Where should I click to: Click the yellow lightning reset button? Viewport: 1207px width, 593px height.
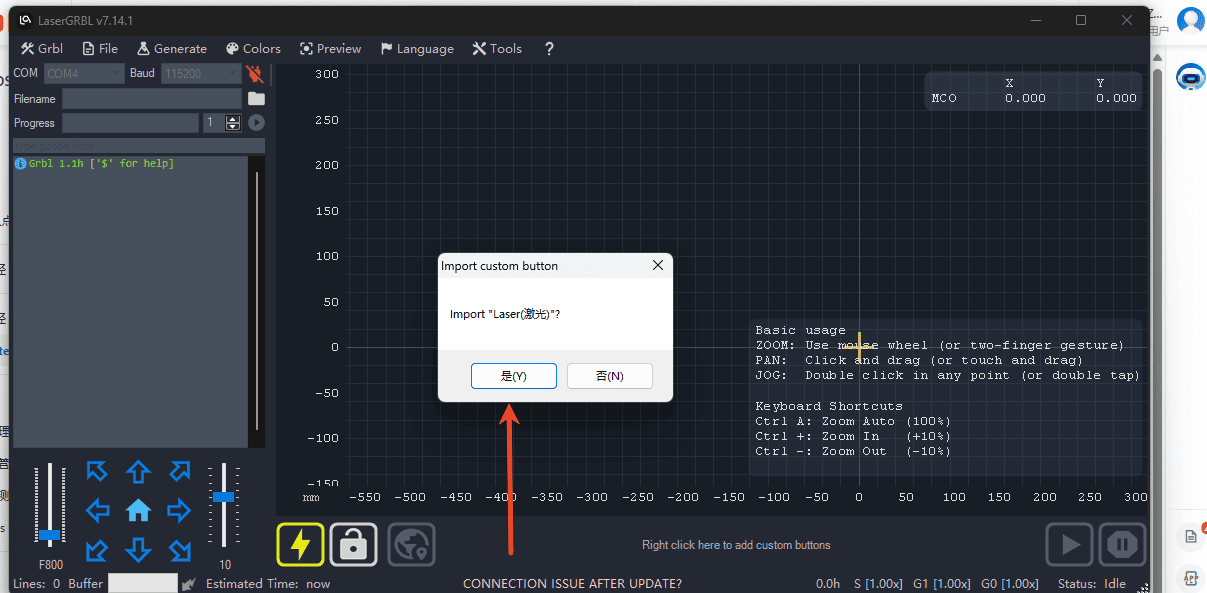point(300,545)
